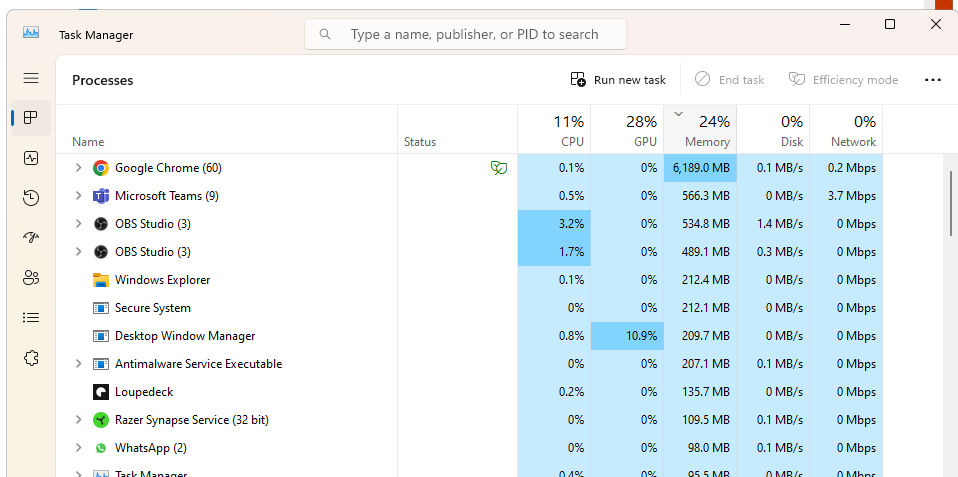Select the Loupedeck process name
This screenshot has height=477, width=958.
(144, 392)
